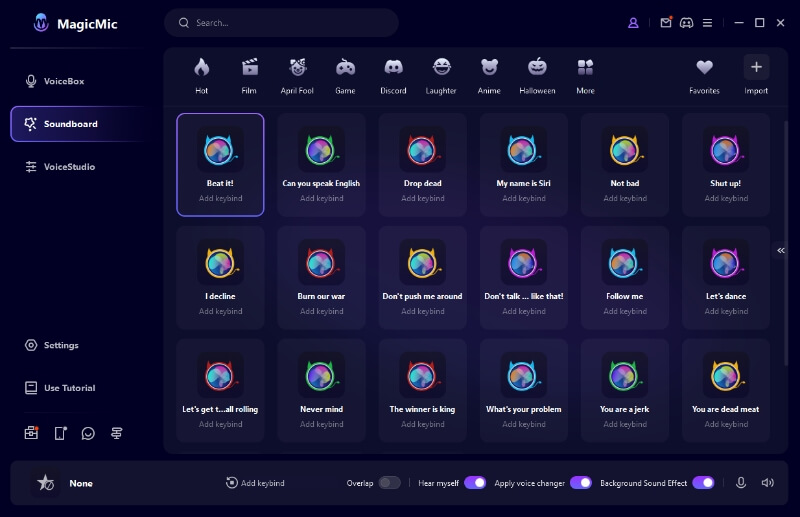Disable Hear myself
This screenshot has height=517, width=800.
[x=475, y=483]
